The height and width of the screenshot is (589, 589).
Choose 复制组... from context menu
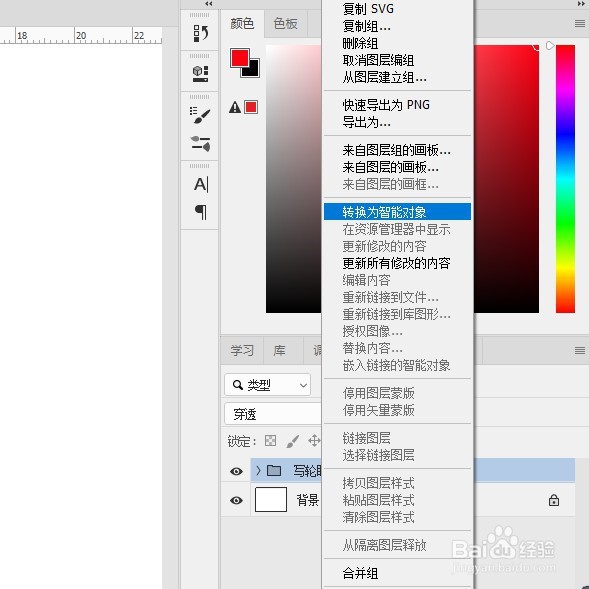tap(397, 26)
